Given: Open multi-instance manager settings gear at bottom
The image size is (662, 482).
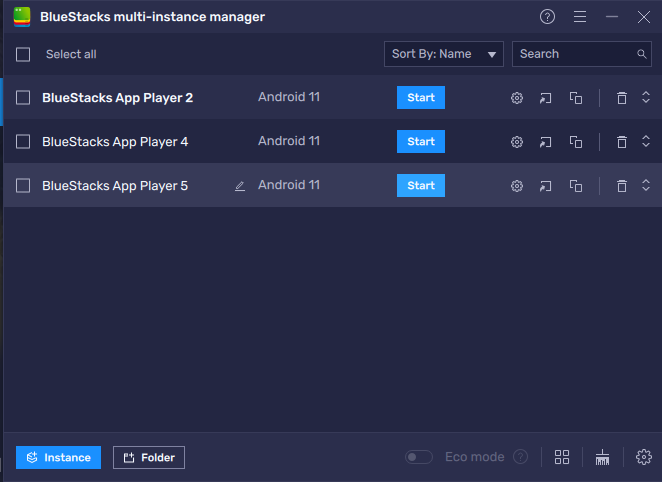Looking at the screenshot, I should (643, 457).
